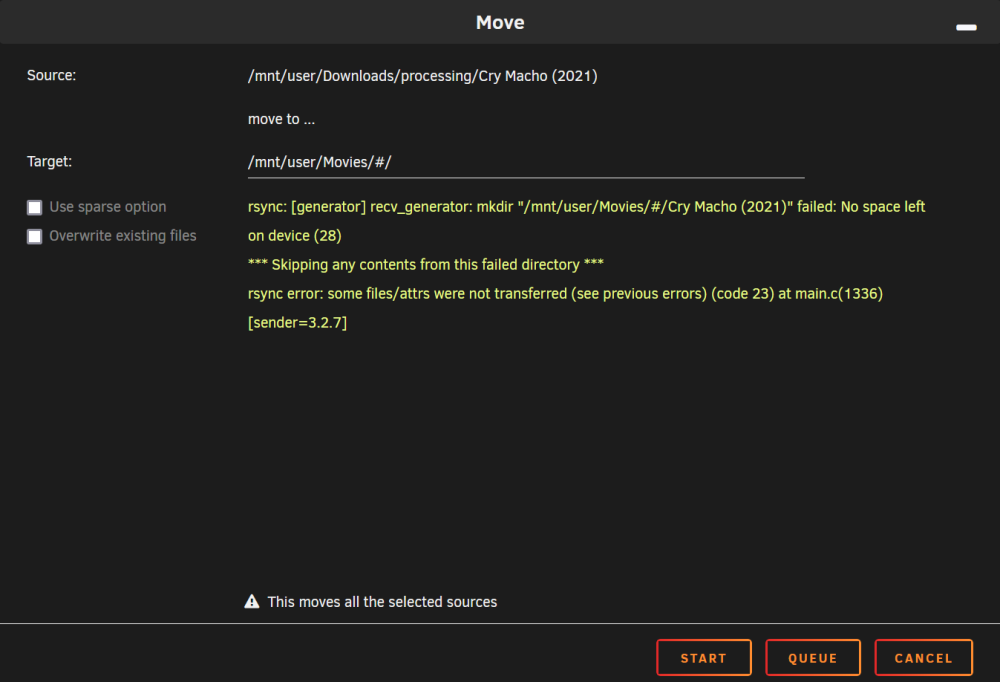Click the 'This moves all the selected sources' notice
This screenshot has height=682, width=1000.
pyautogui.click(x=382, y=602)
